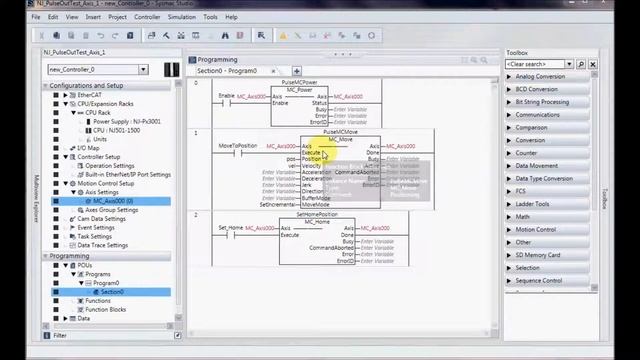Viewport: 640px width, 360px height.
Task: Click the Toolbox search input field
Action: (x=535, y=64)
